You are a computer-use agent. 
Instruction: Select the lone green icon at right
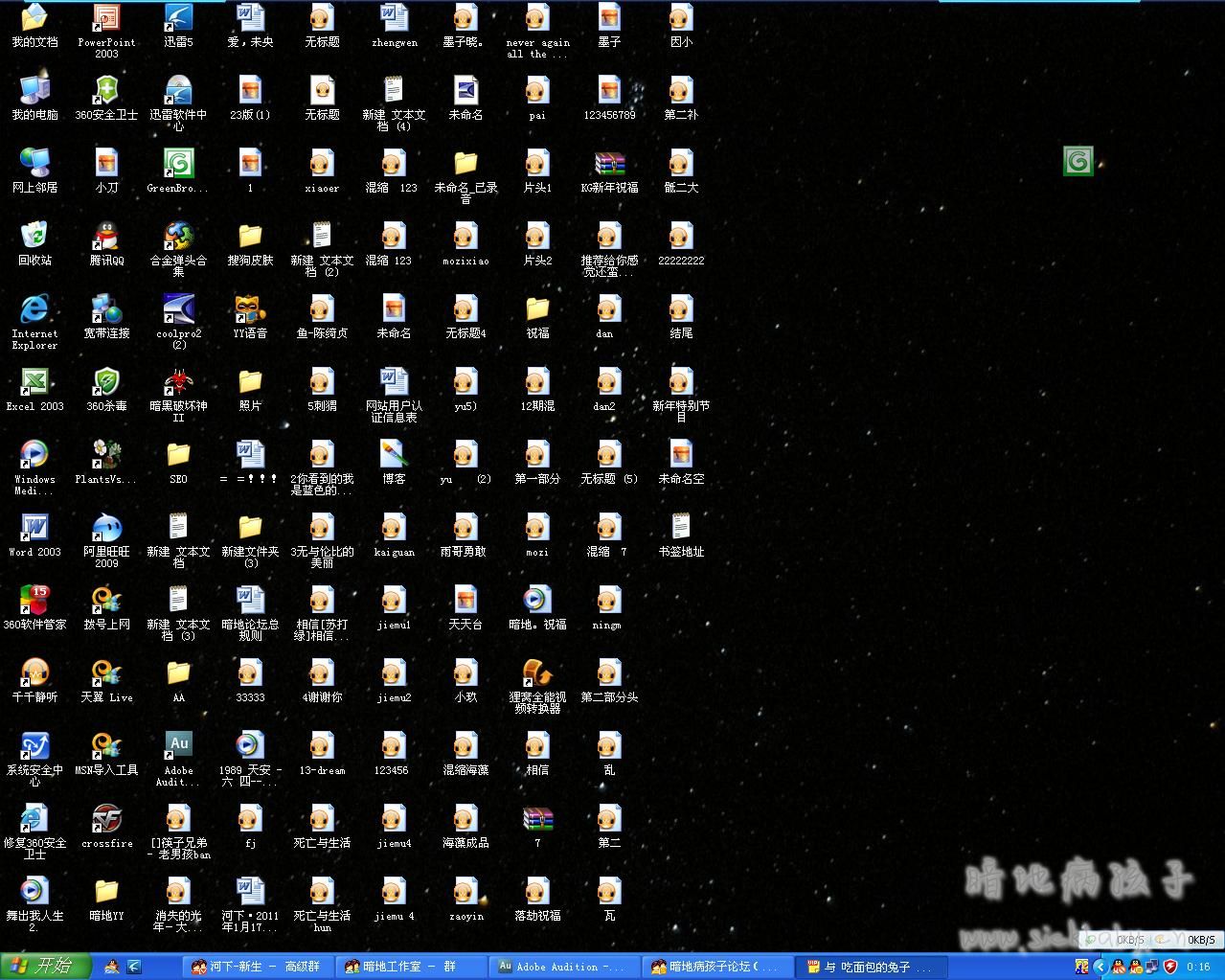coord(1078,161)
